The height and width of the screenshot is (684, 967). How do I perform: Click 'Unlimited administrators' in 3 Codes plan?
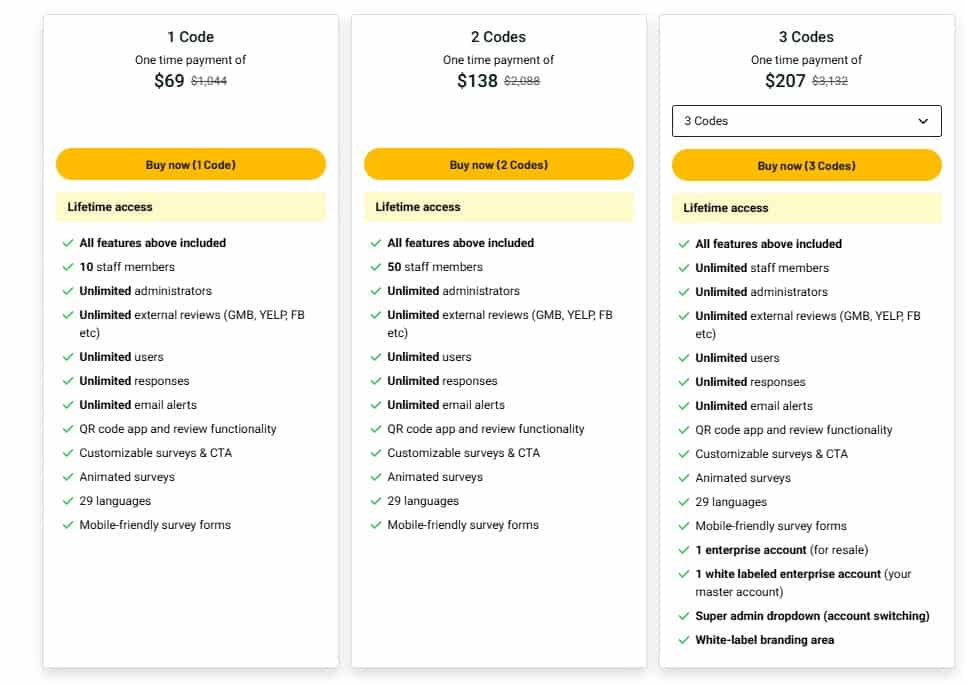[761, 292]
